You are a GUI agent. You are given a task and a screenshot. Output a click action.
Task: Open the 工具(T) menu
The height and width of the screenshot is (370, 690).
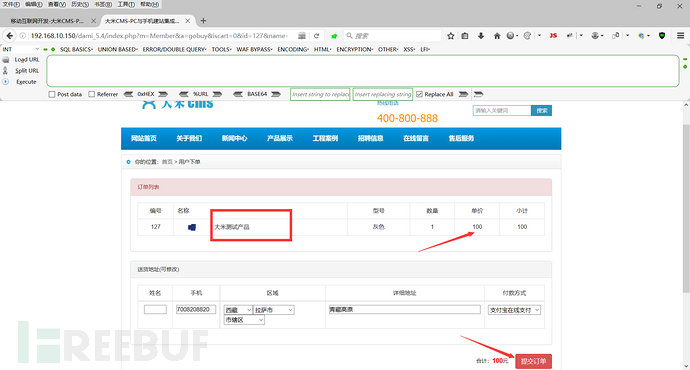[126, 4]
